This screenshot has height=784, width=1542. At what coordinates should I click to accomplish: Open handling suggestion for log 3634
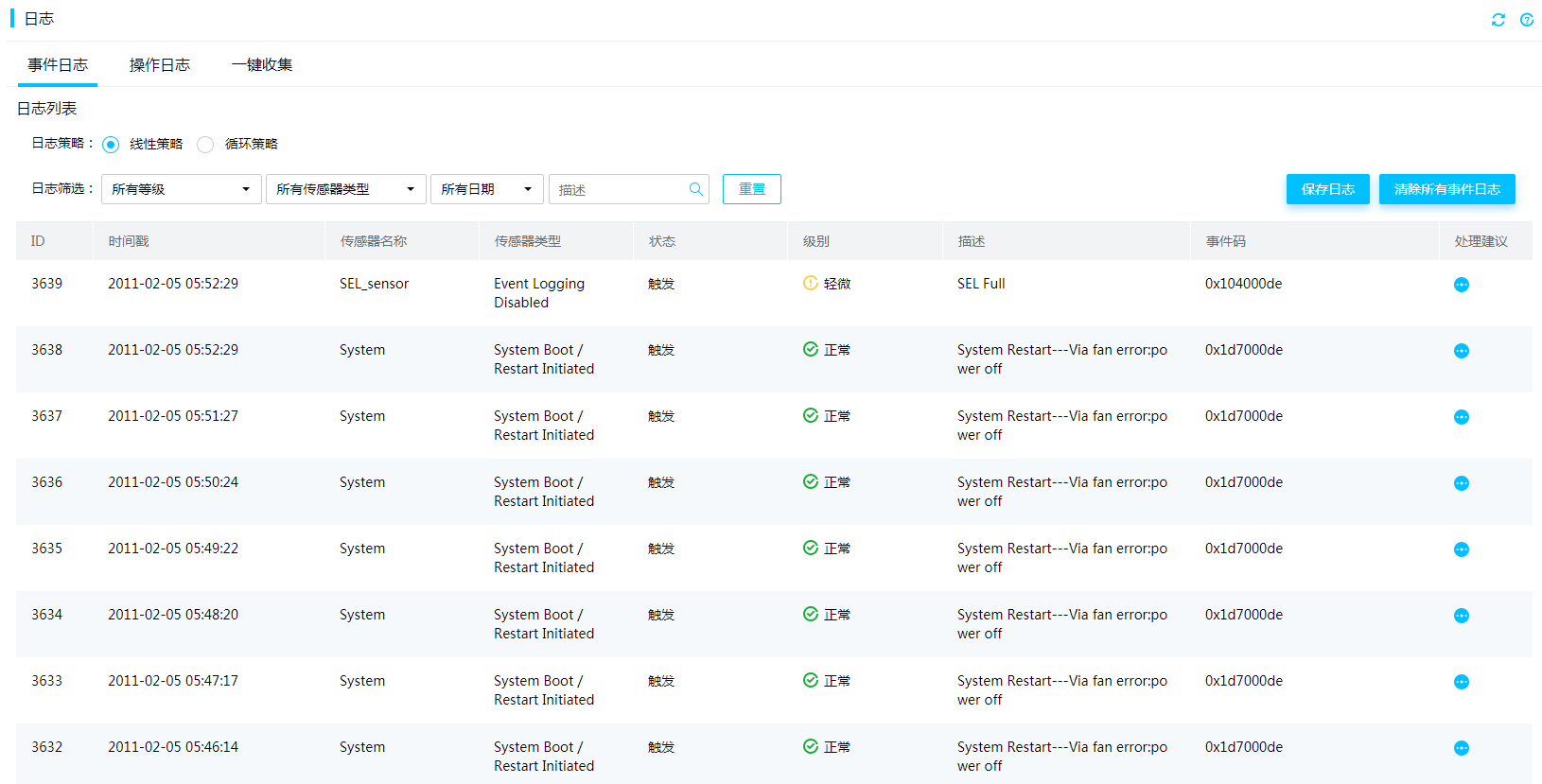point(1462,616)
